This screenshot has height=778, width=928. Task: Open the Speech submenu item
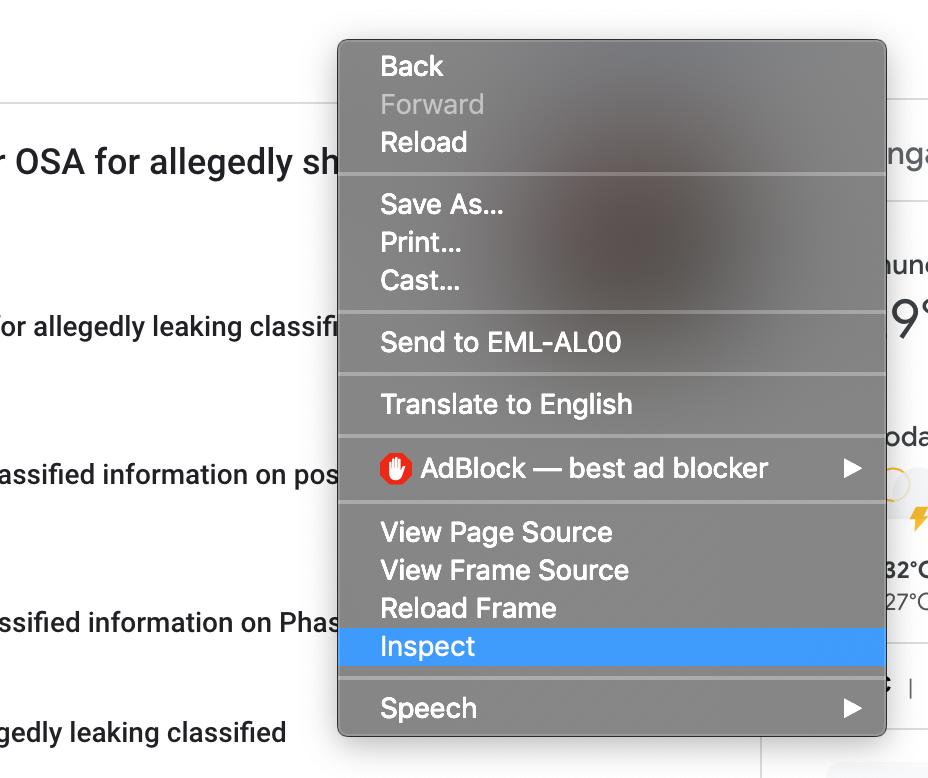(428, 709)
